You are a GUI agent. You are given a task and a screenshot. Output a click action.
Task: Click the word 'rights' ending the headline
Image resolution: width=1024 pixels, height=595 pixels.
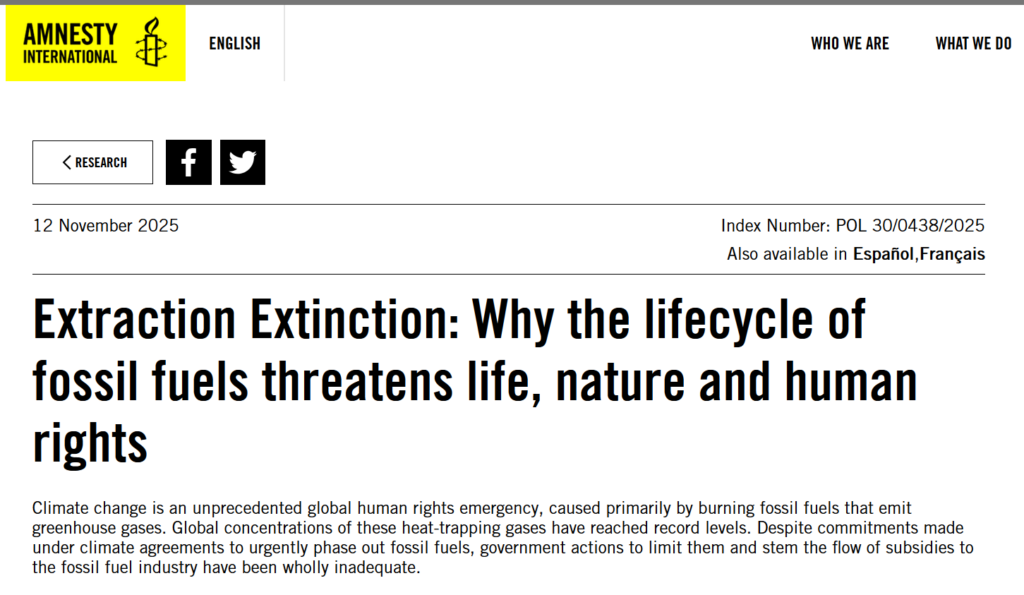[x=90, y=443]
